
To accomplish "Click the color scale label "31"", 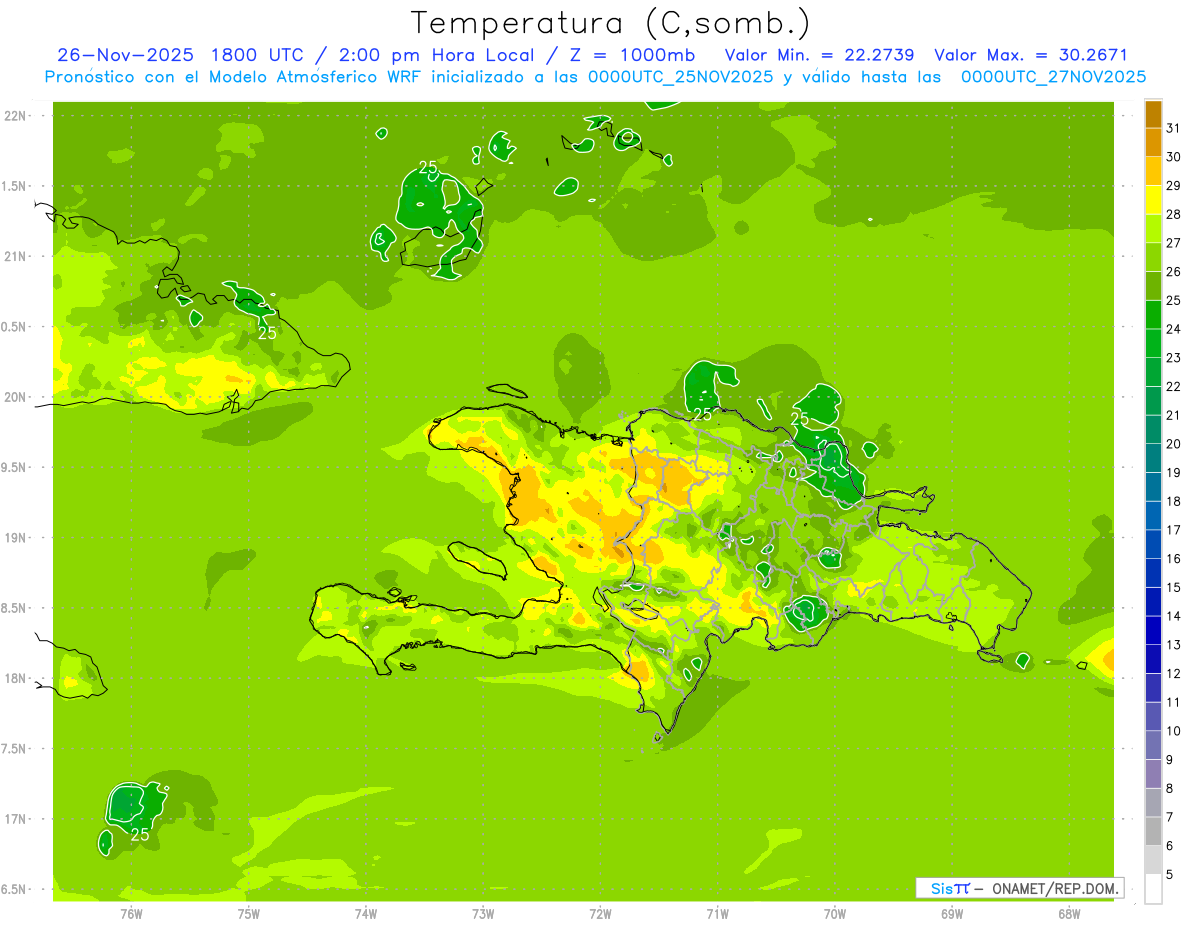I will tap(1174, 128).
